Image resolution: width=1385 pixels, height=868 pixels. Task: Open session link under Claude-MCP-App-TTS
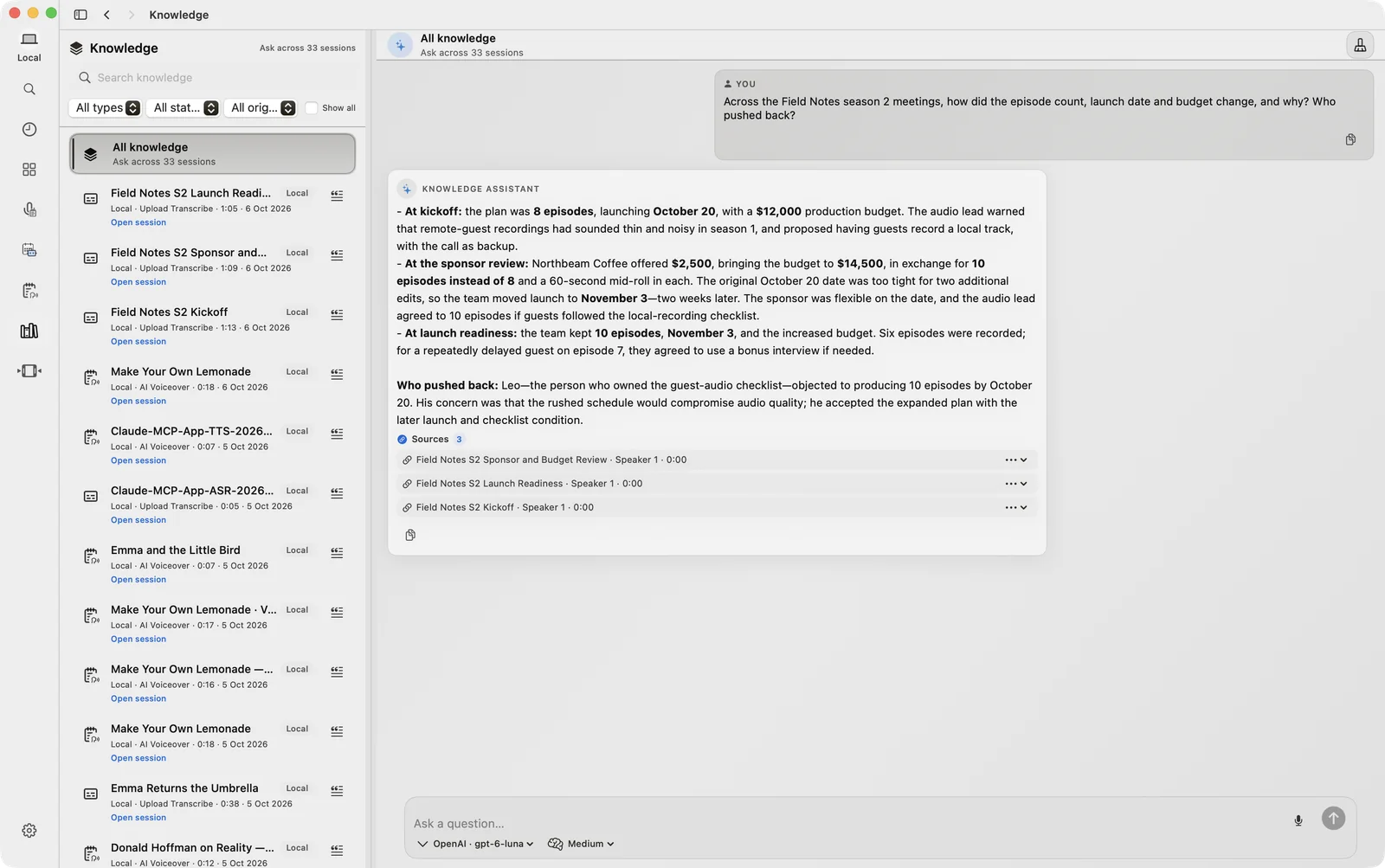pos(138,460)
